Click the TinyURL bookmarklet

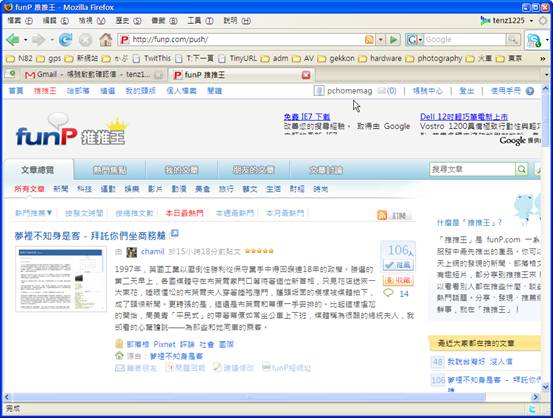(x=238, y=58)
